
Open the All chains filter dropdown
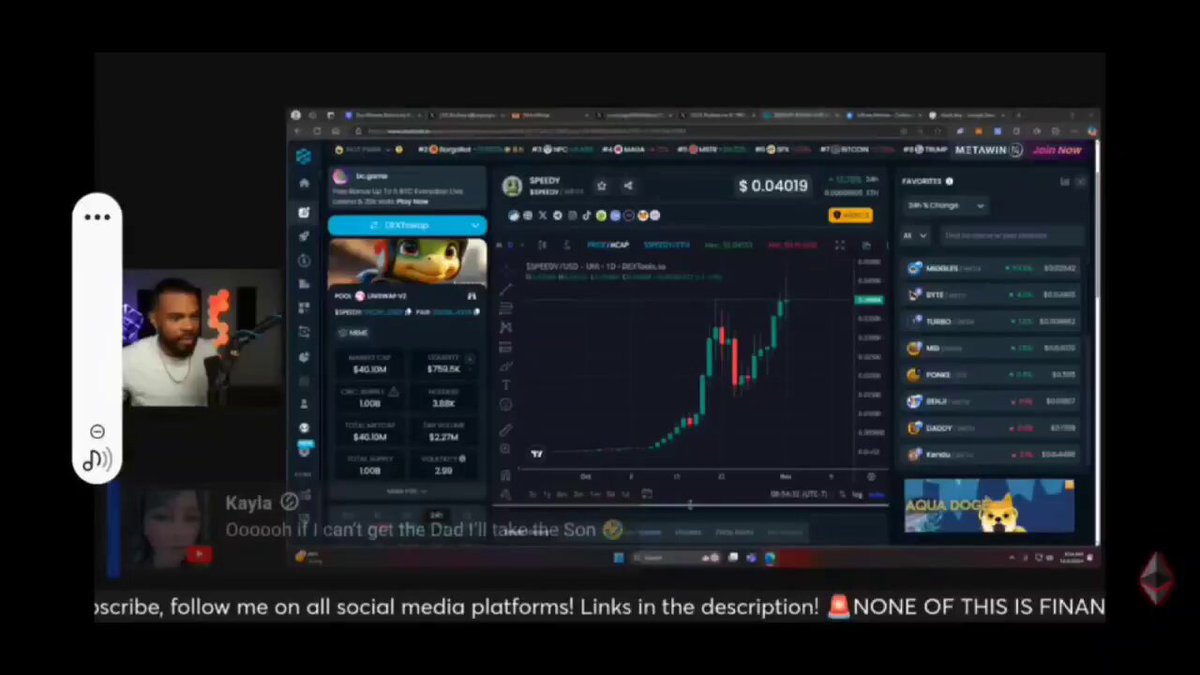pos(916,236)
